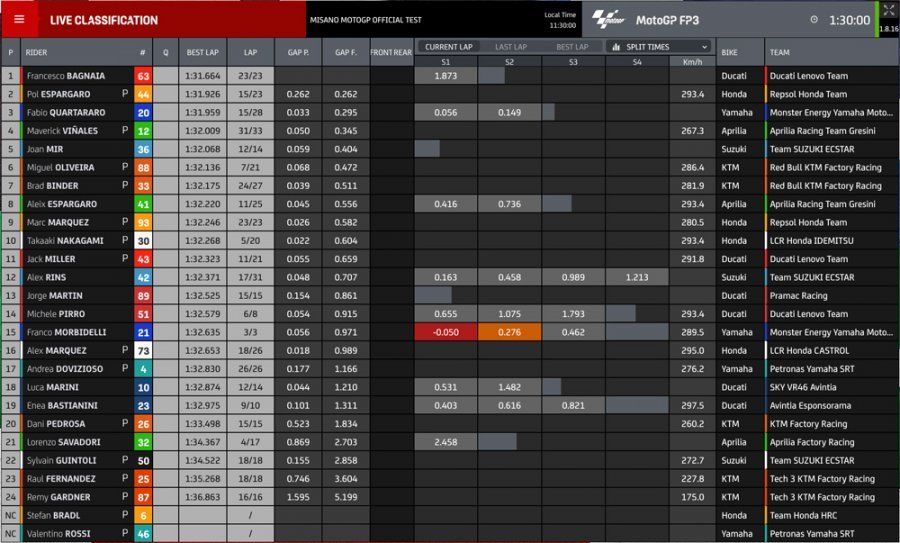900x543 pixels.
Task: Click the 1:30:00 session timer
Action: pyautogui.click(x=849, y=20)
